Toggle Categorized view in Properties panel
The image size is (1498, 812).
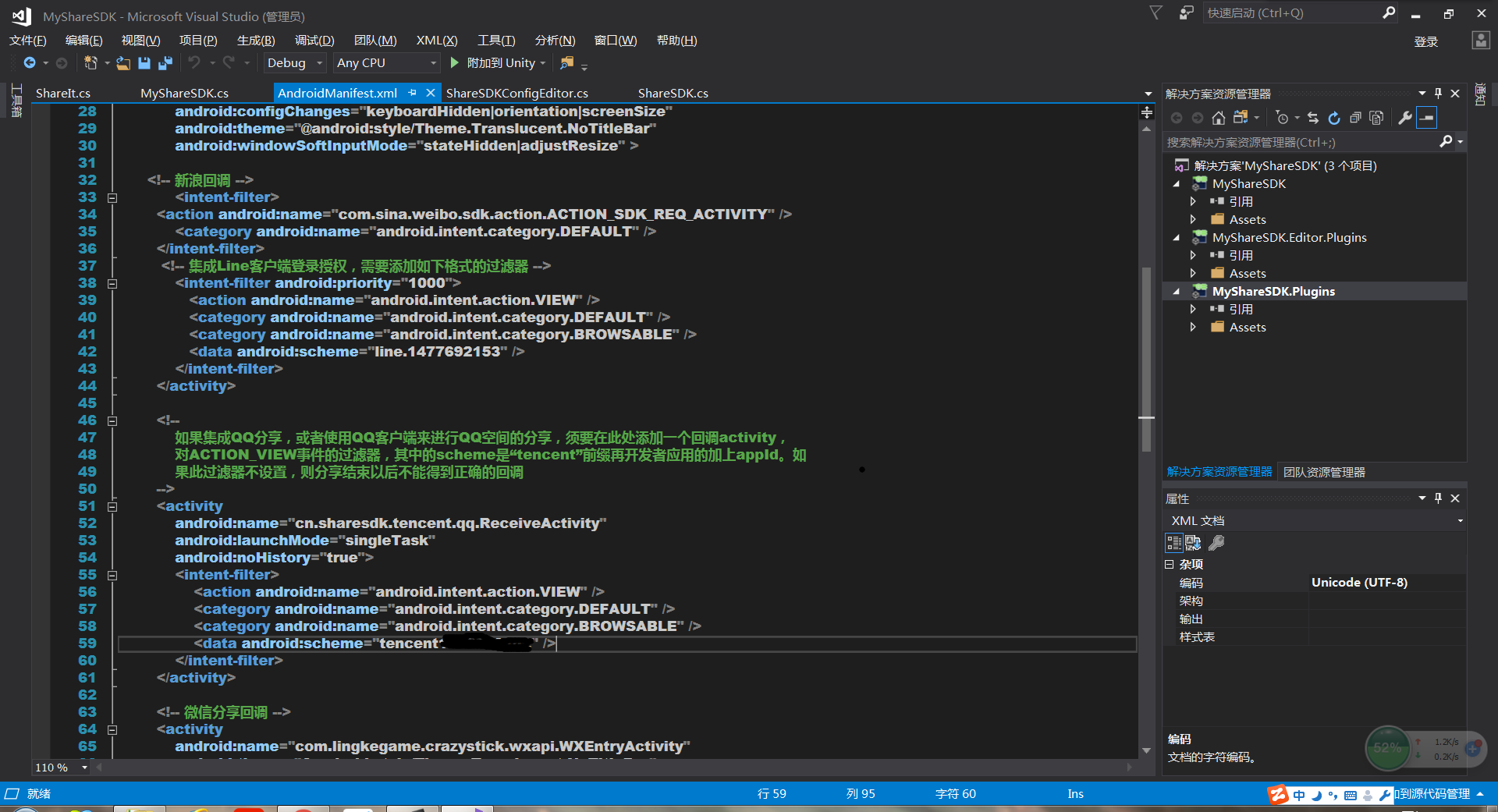coord(1173,543)
